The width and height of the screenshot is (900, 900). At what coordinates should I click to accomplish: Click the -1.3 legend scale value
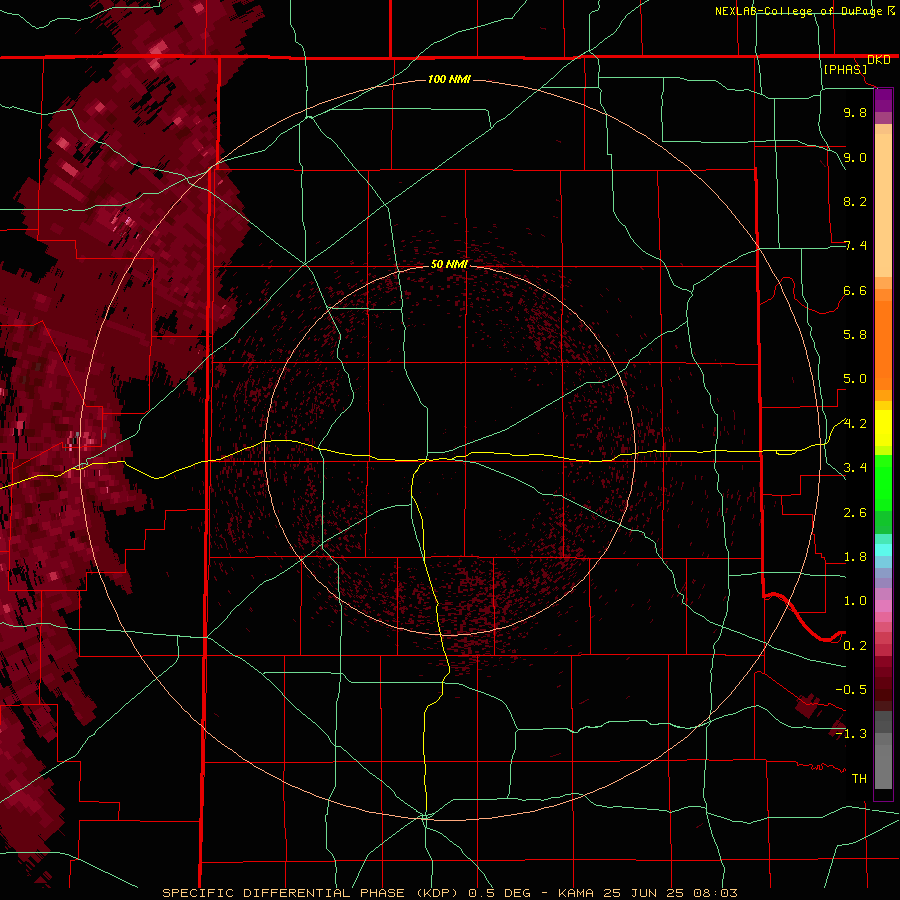[851, 734]
